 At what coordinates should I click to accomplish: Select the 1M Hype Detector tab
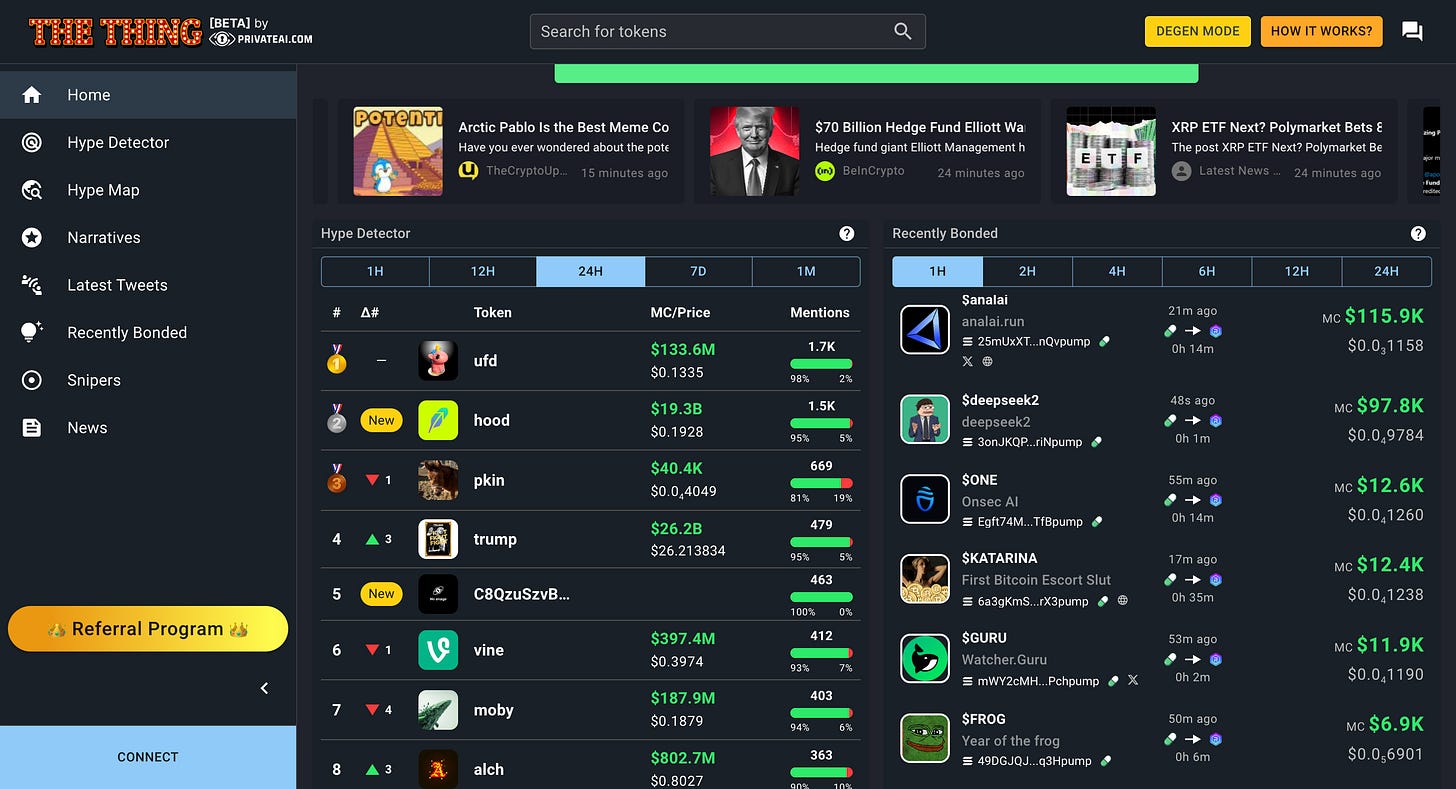806,271
